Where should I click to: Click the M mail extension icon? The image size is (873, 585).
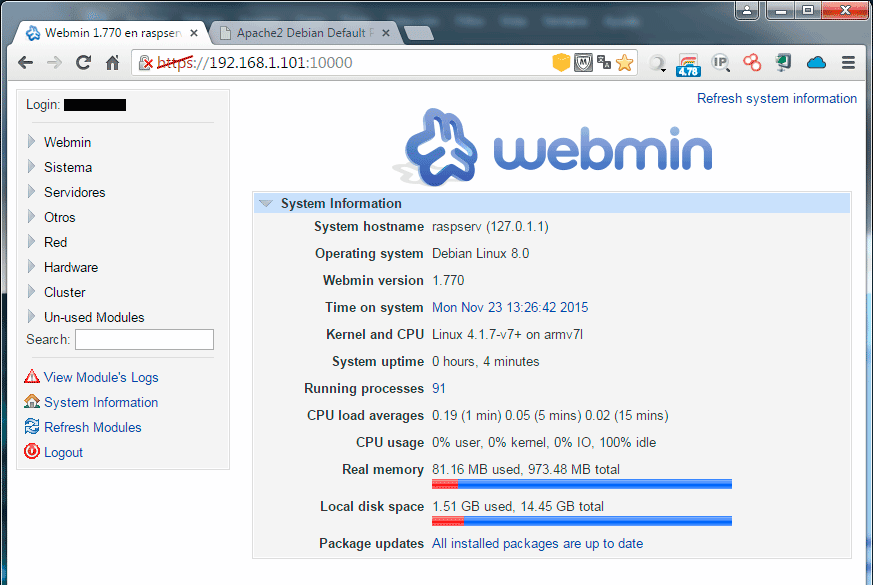point(583,62)
